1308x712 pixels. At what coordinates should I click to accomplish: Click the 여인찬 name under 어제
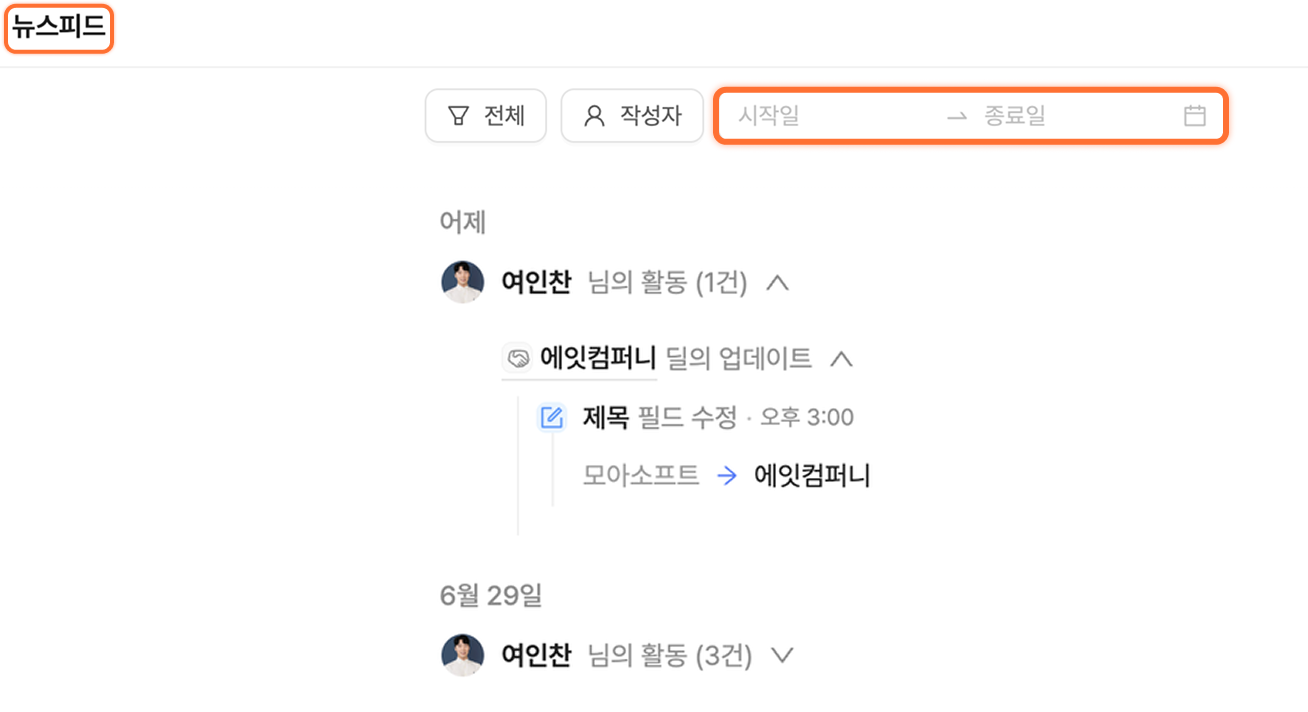pyautogui.click(x=536, y=283)
